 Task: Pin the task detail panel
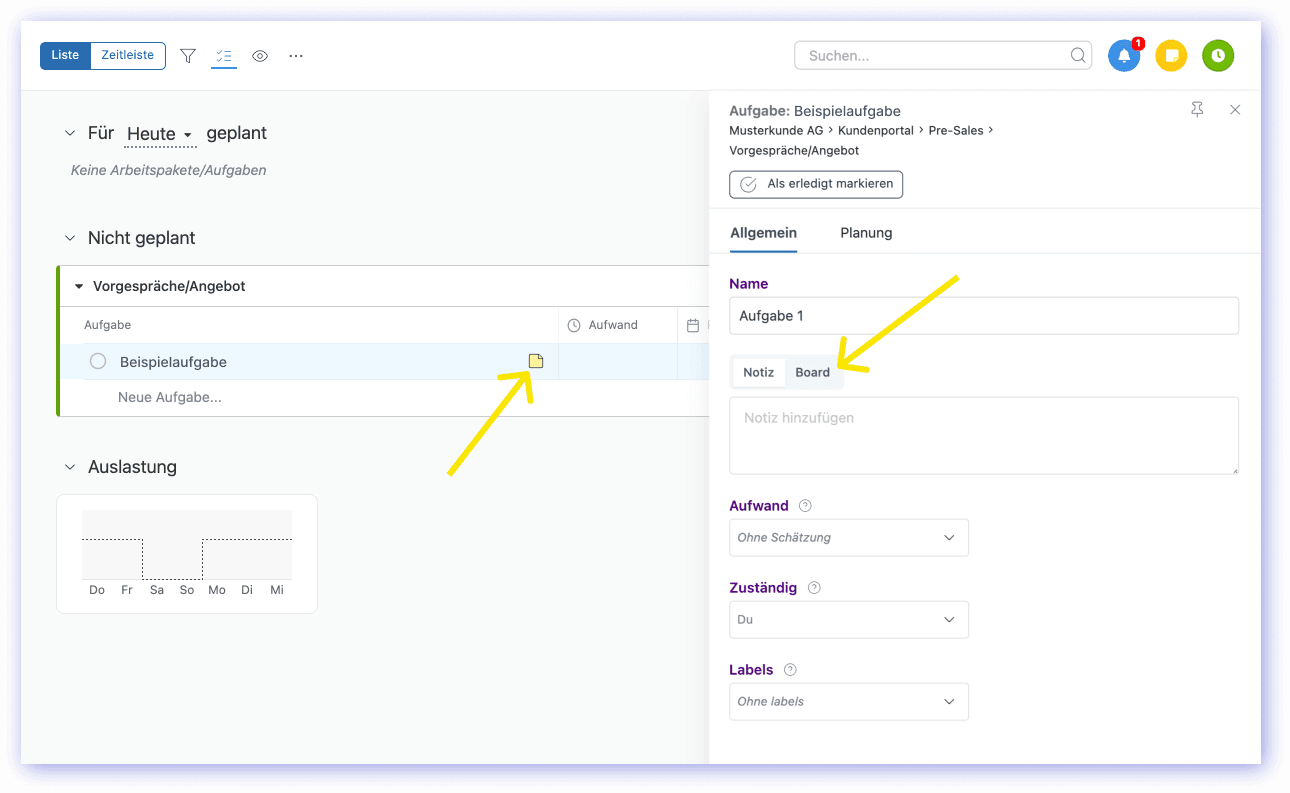click(x=1197, y=110)
